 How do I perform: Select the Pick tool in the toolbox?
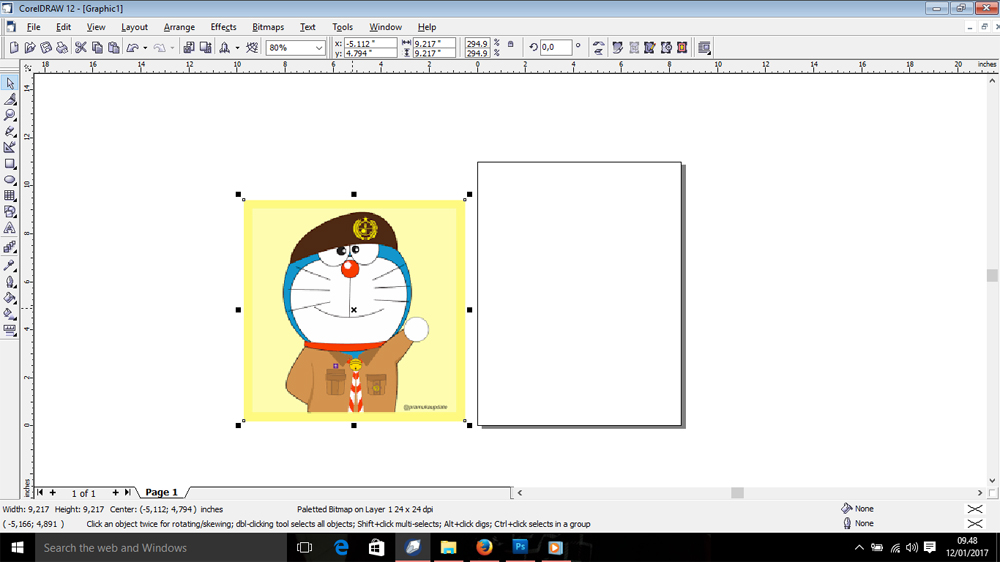[x=10, y=84]
